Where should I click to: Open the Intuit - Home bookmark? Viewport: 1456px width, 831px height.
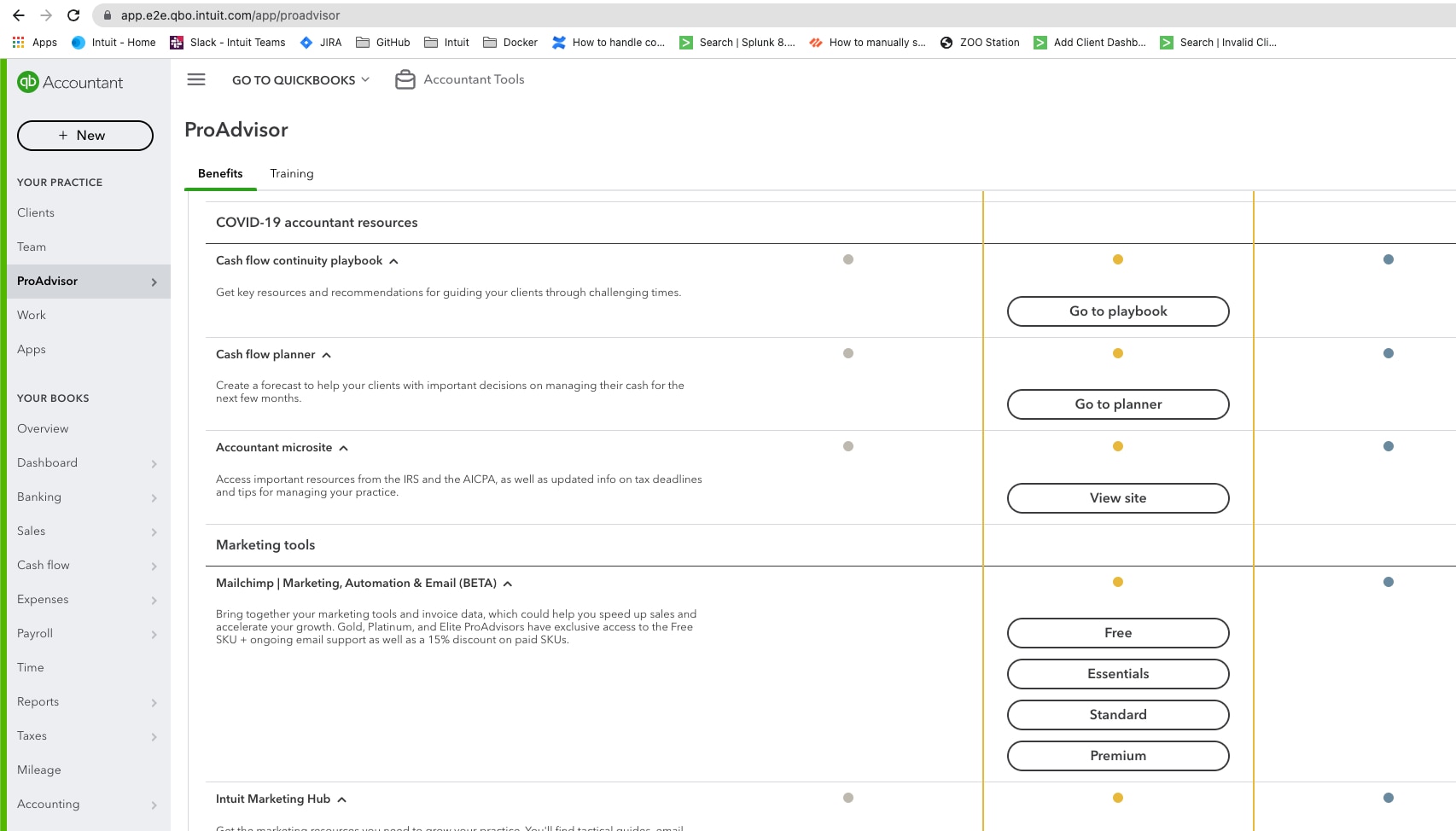click(x=114, y=42)
